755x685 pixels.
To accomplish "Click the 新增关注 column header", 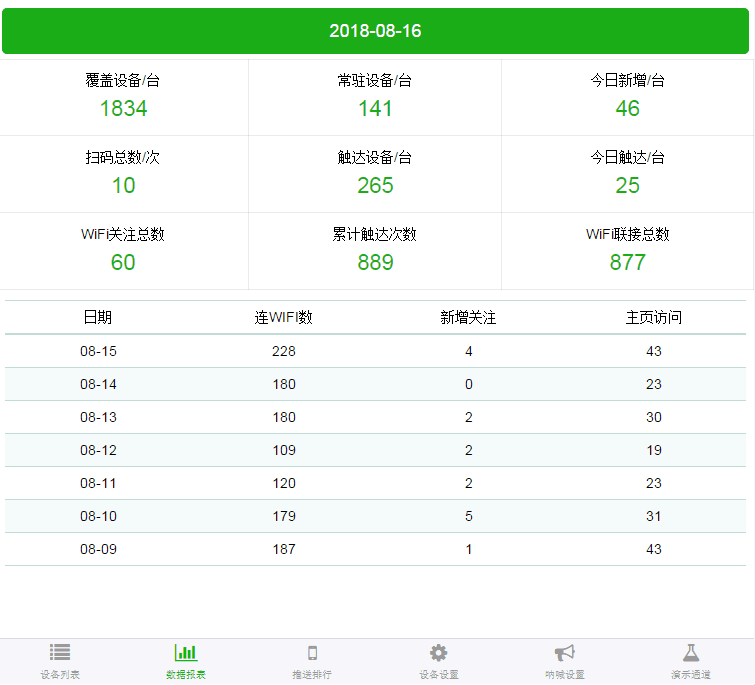I will 468,317.
